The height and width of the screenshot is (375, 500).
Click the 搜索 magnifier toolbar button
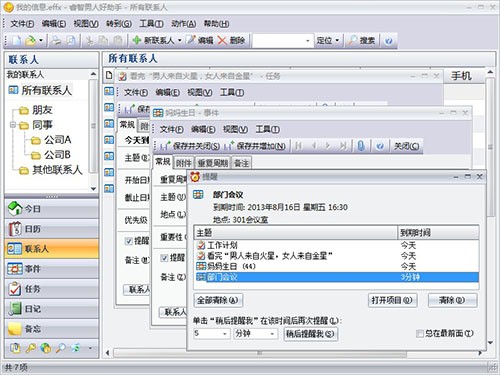[x=361, y=41]
